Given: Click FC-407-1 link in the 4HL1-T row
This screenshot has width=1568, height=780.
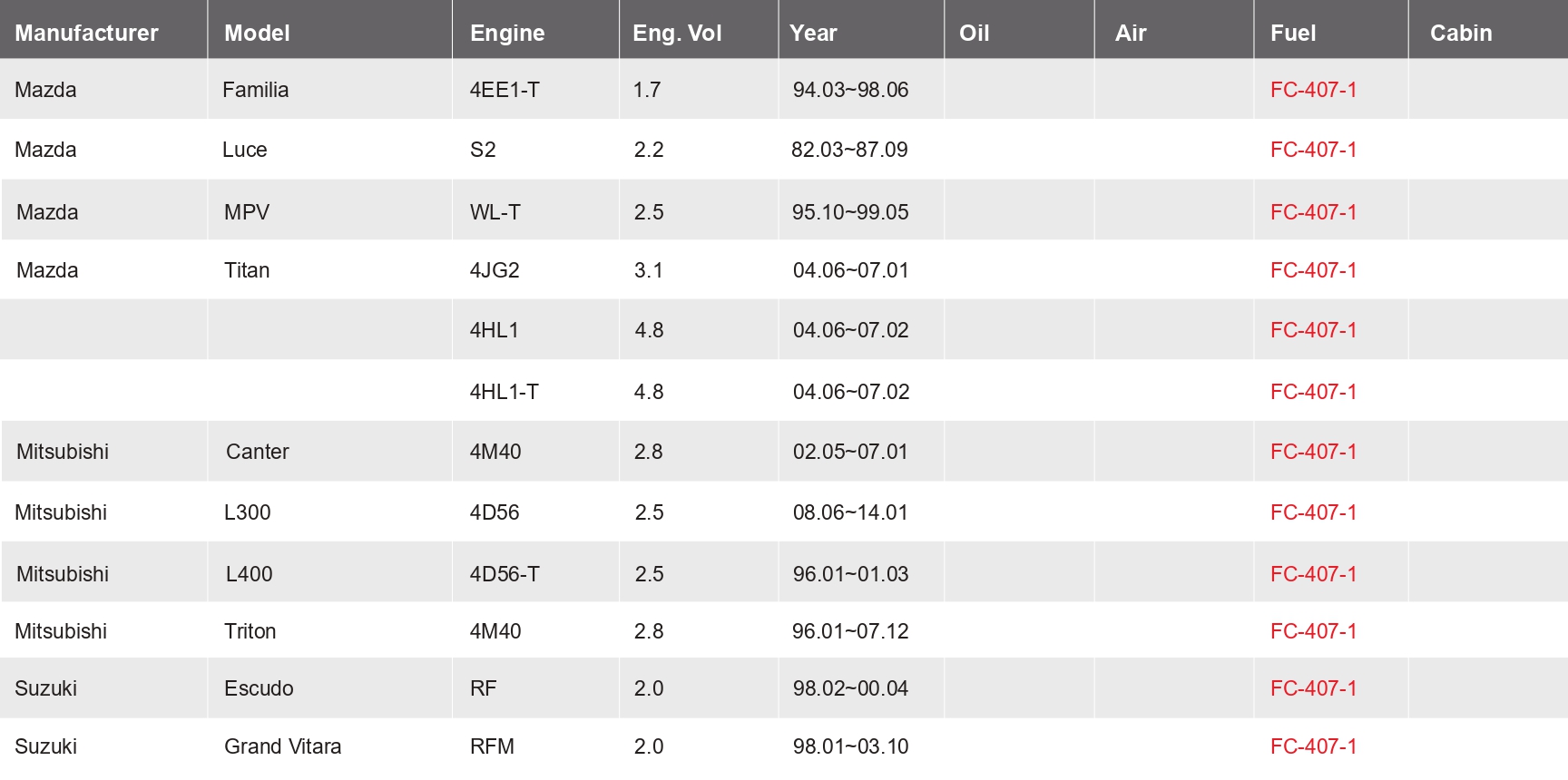Looking at the screenshot, I should (x=1313, y=392).
